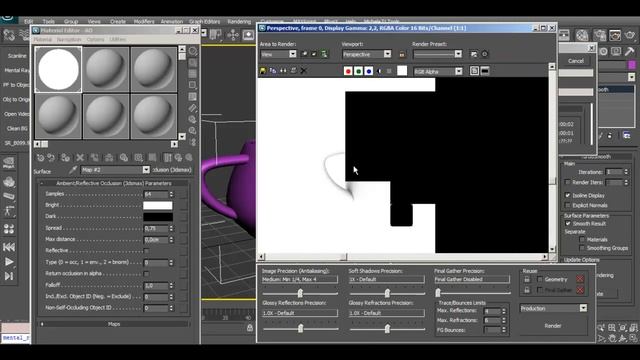Click the Final Gather Precision slider handle

click(x=438, y=293)
